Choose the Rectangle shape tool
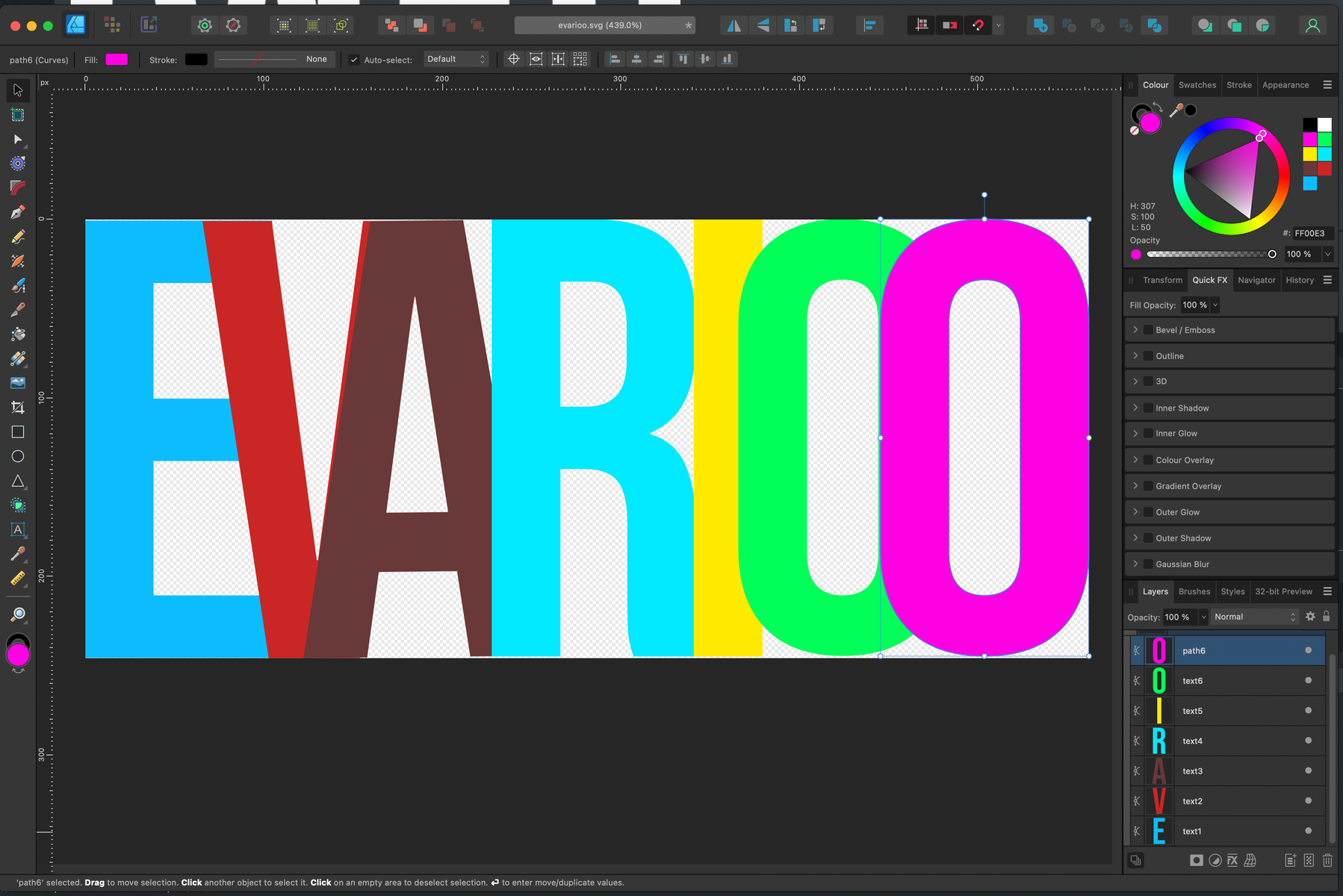This screenshot has height=896, width=1343. coord(18,432)
